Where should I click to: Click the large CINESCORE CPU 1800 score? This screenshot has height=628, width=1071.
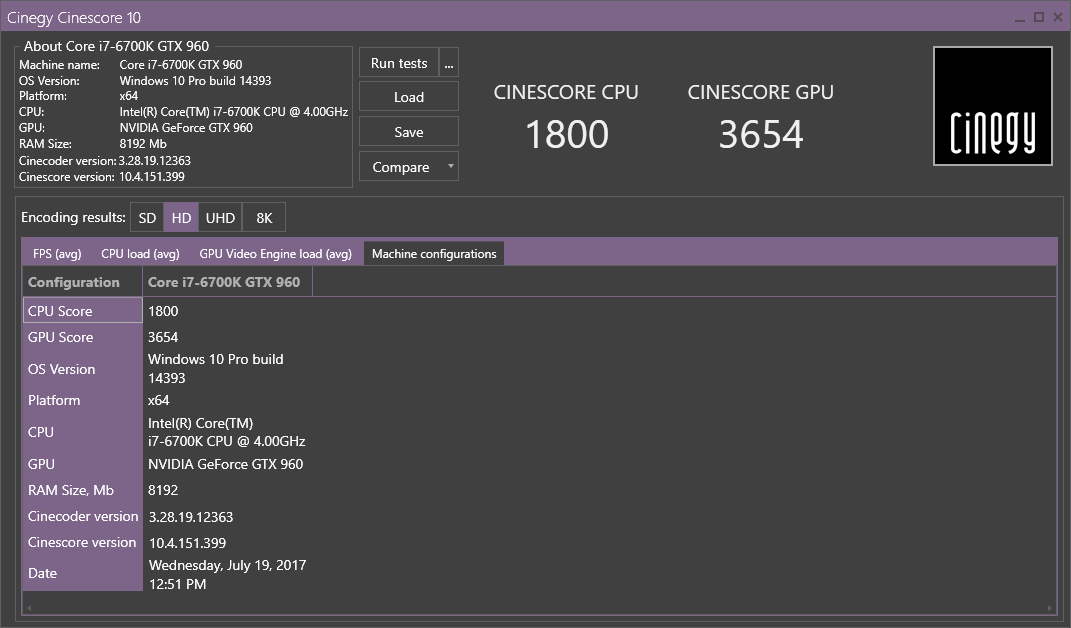coord(567,134)
